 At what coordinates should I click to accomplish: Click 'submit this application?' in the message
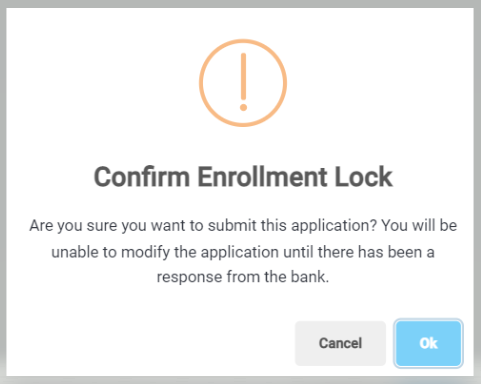[x=292, y=226]
